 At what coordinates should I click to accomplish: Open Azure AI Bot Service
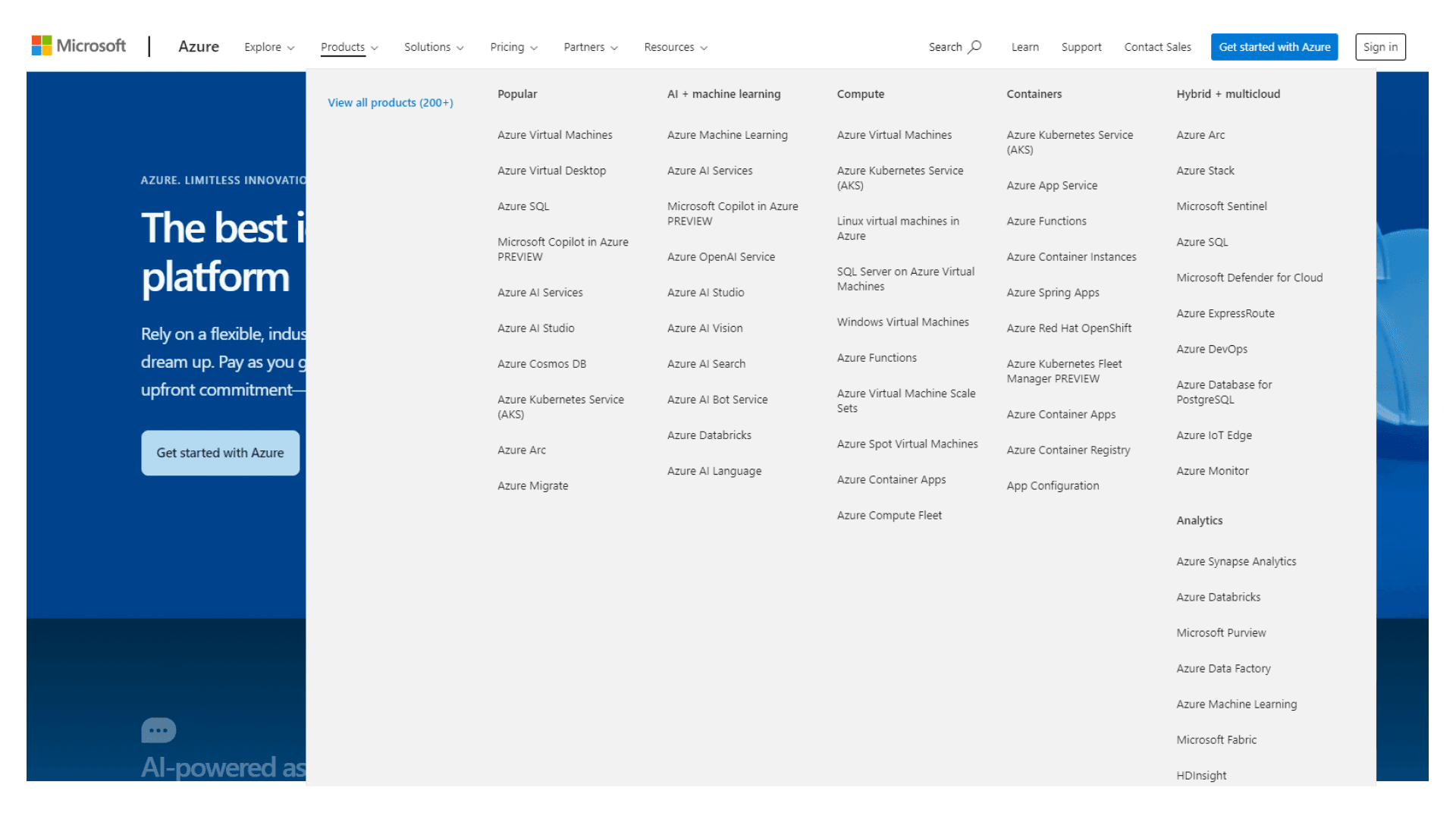[x=717, y=400]
